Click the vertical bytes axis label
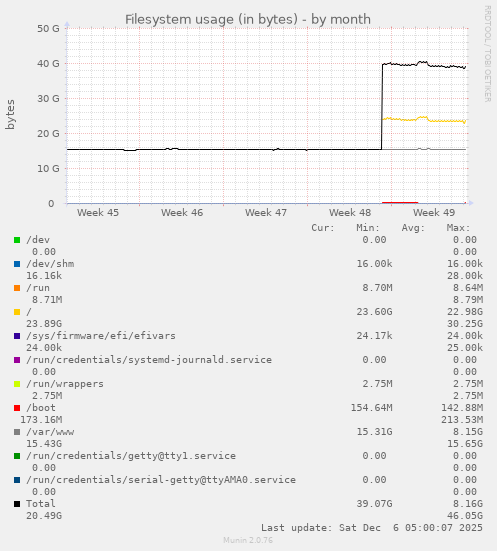 coord(10,115)
